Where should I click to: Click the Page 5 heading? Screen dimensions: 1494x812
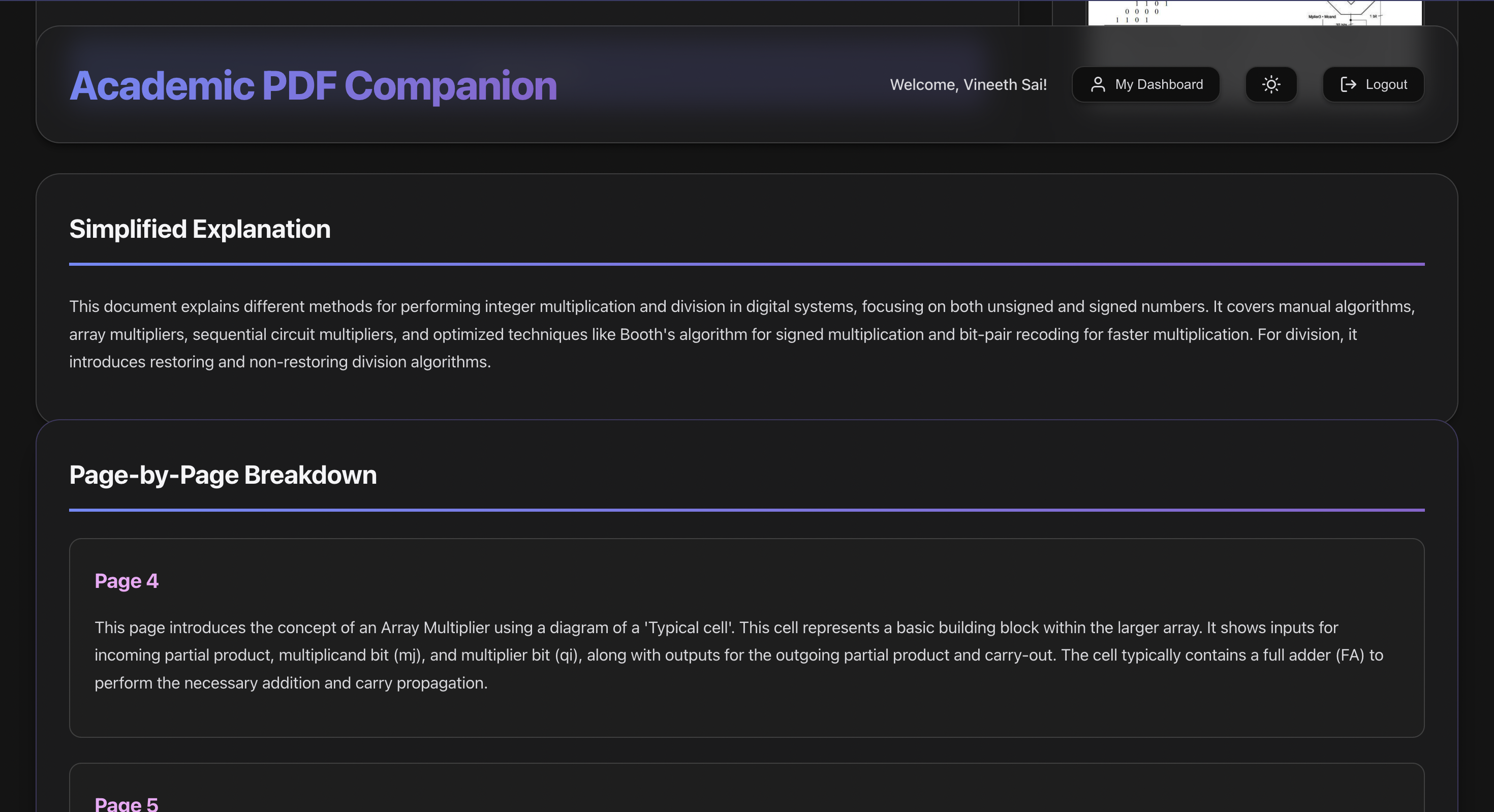click(x=127, y=804)
